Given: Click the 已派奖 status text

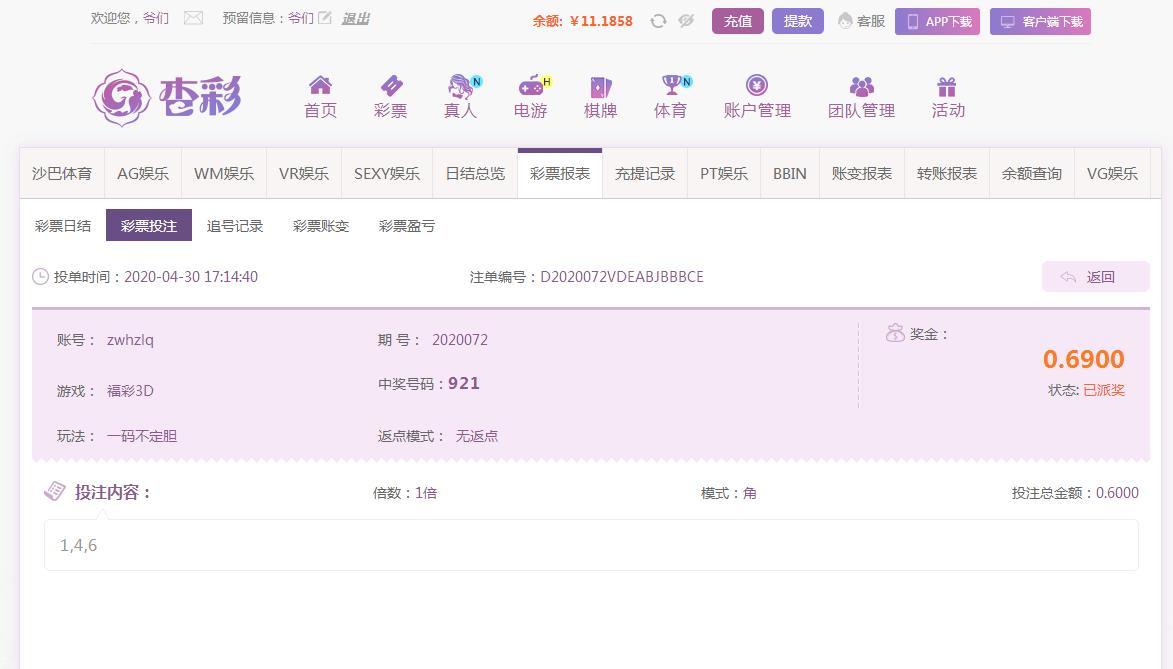Looking at the screenshot, I should 1104,391.
